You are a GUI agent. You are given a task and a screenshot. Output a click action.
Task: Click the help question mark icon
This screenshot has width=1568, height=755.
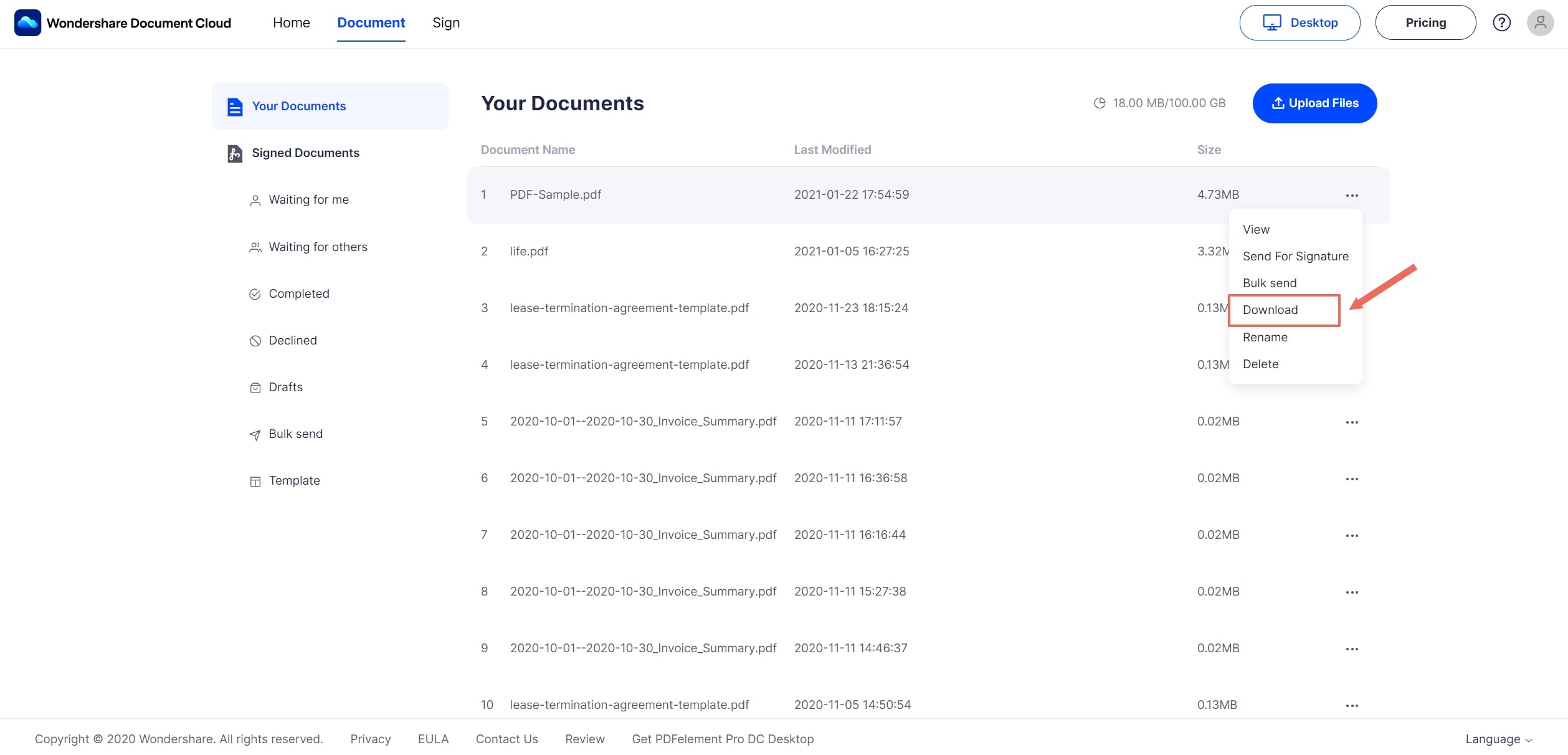point(1501,22)
